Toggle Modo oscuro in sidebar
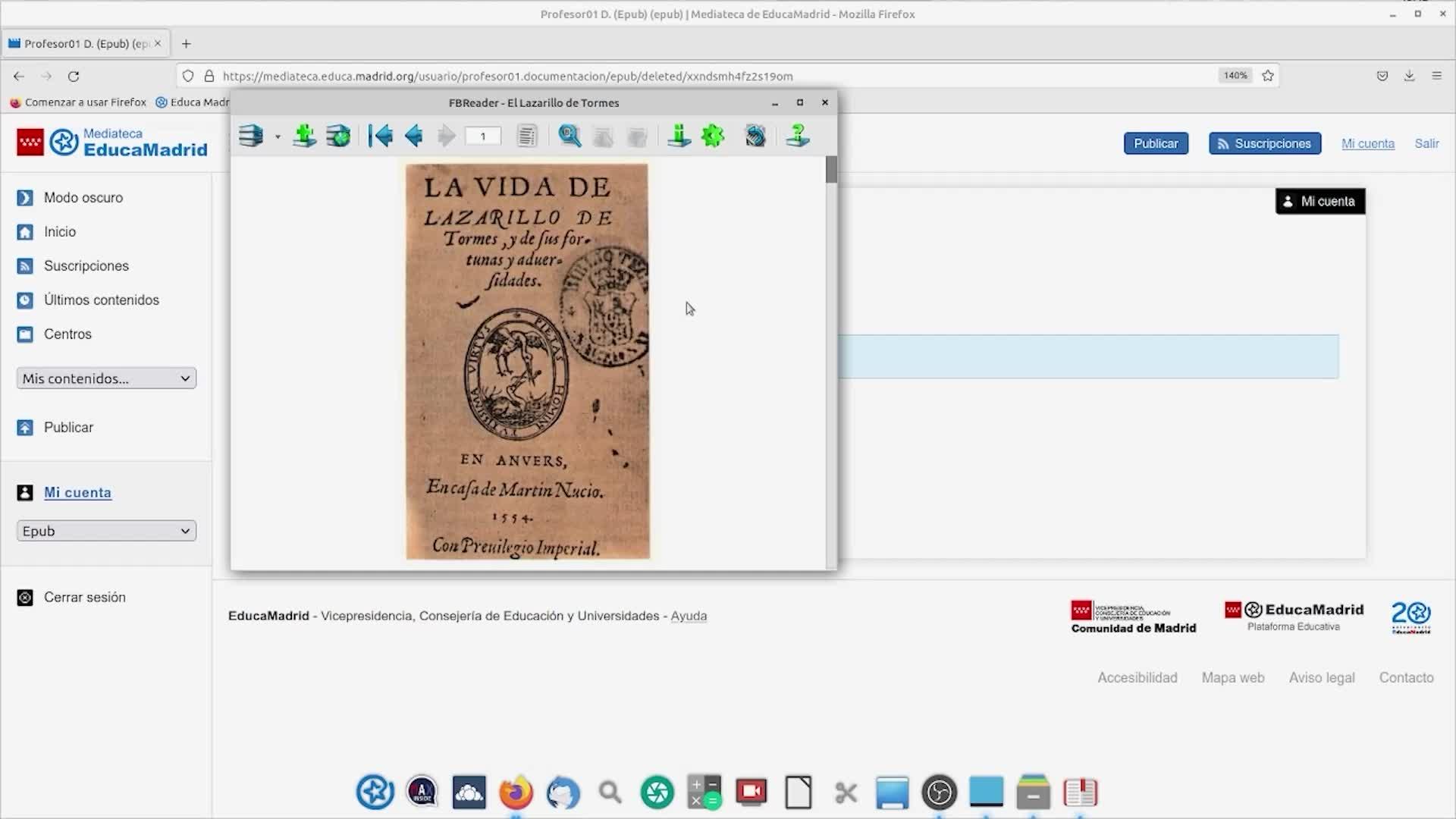The width and height of the screenshot is (1456, 819). click(x=83, y=198)
